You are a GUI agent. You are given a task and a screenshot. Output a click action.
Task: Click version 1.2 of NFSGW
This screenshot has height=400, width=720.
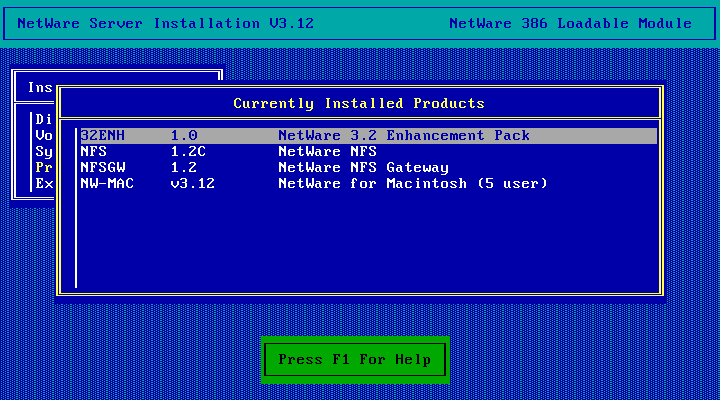pos(184,168)
